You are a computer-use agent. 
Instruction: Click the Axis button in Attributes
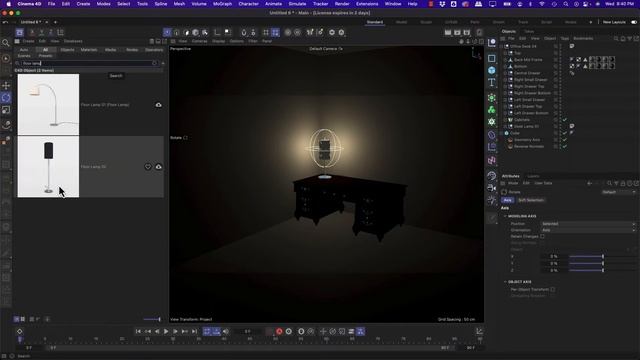[507, 200]
